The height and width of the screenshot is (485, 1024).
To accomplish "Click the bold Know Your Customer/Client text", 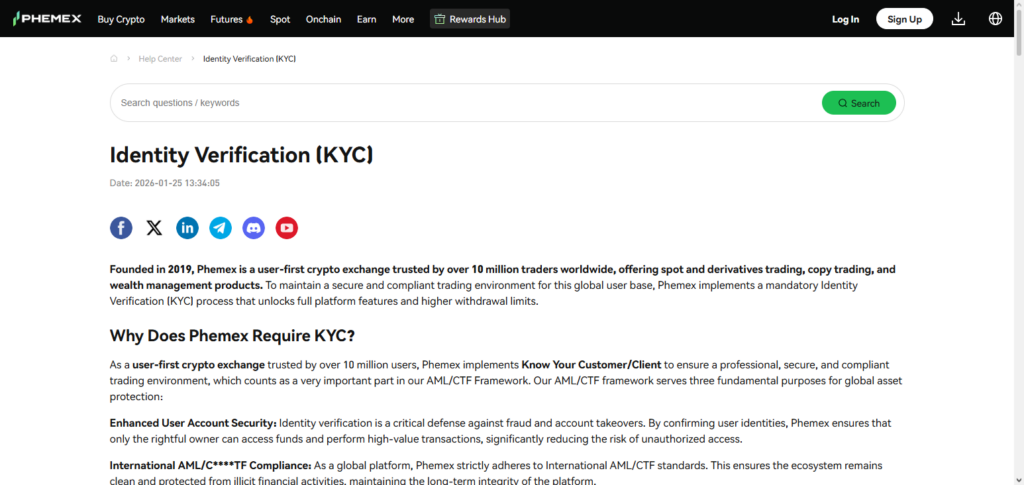I will [x=592, y=364].
